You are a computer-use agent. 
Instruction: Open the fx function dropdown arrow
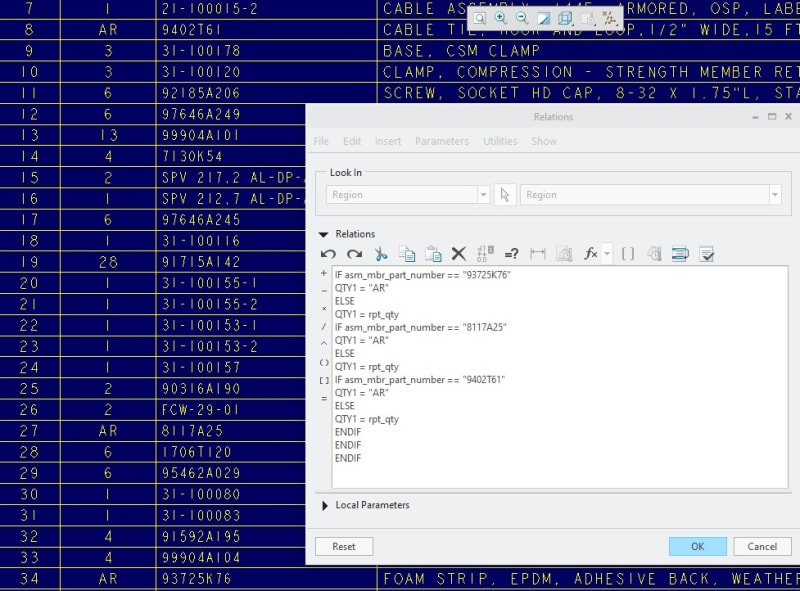[607, 254]
